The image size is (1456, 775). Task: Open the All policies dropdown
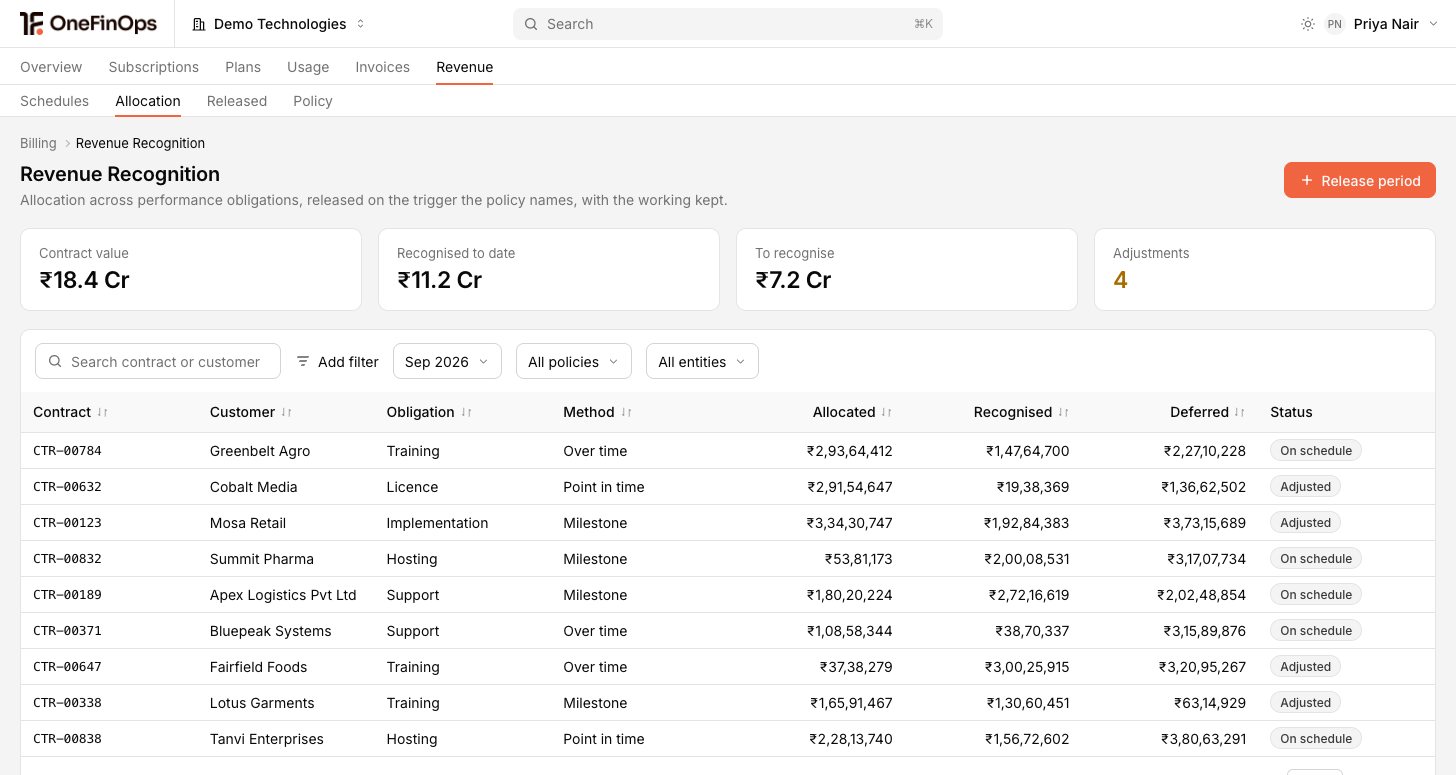click(574, 362)
